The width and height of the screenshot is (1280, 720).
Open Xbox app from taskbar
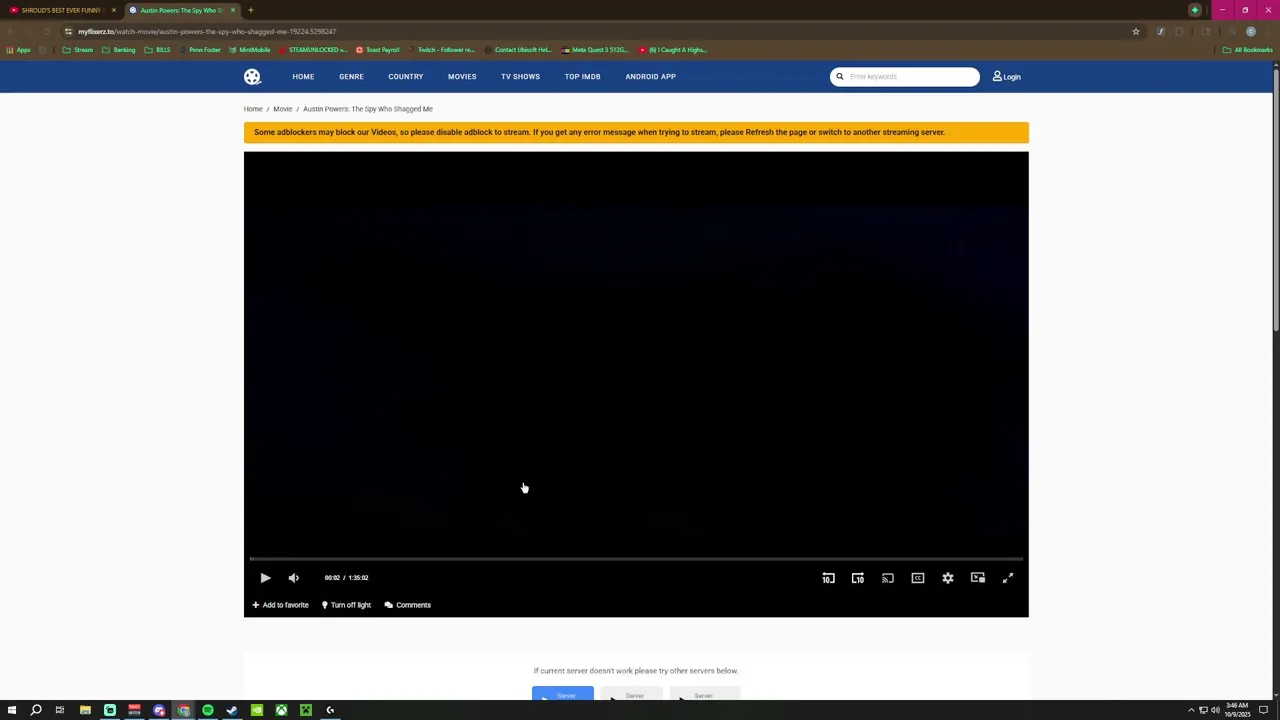click(281, 710)
